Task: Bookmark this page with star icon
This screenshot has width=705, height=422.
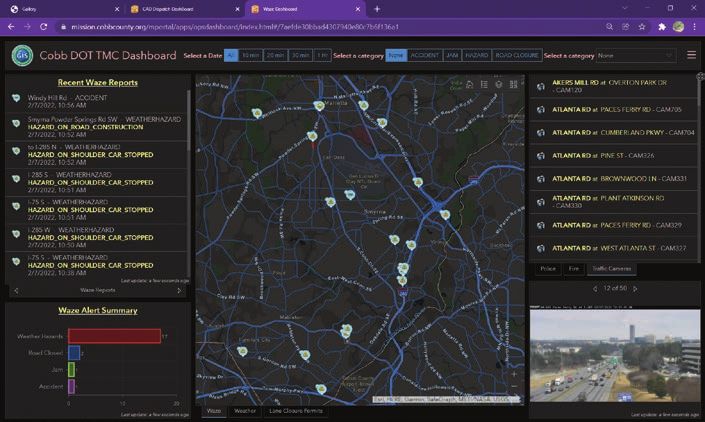Action: pyautogui.click(x=642, y=27)
